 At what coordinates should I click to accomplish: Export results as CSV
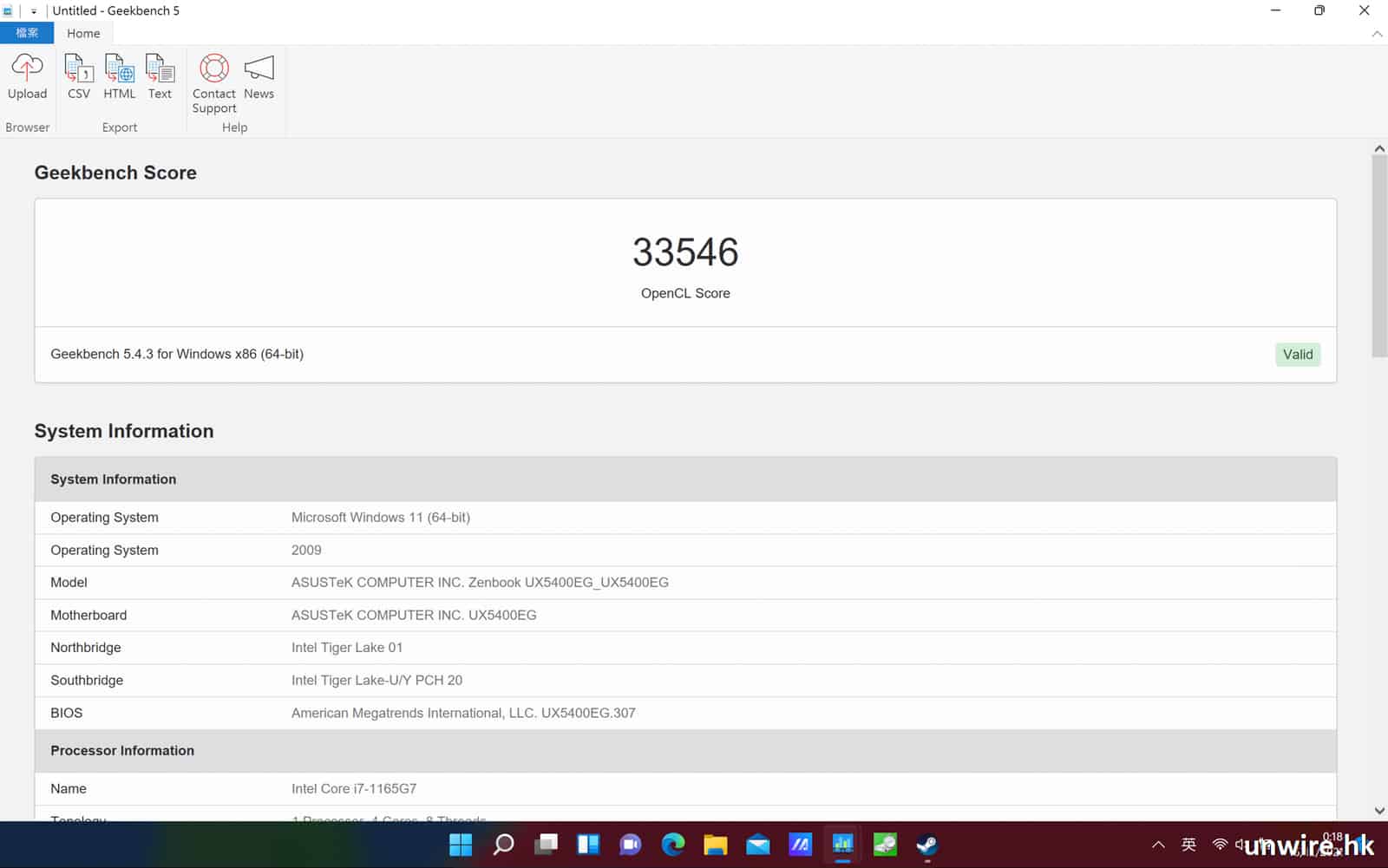[x=79, y=76]
